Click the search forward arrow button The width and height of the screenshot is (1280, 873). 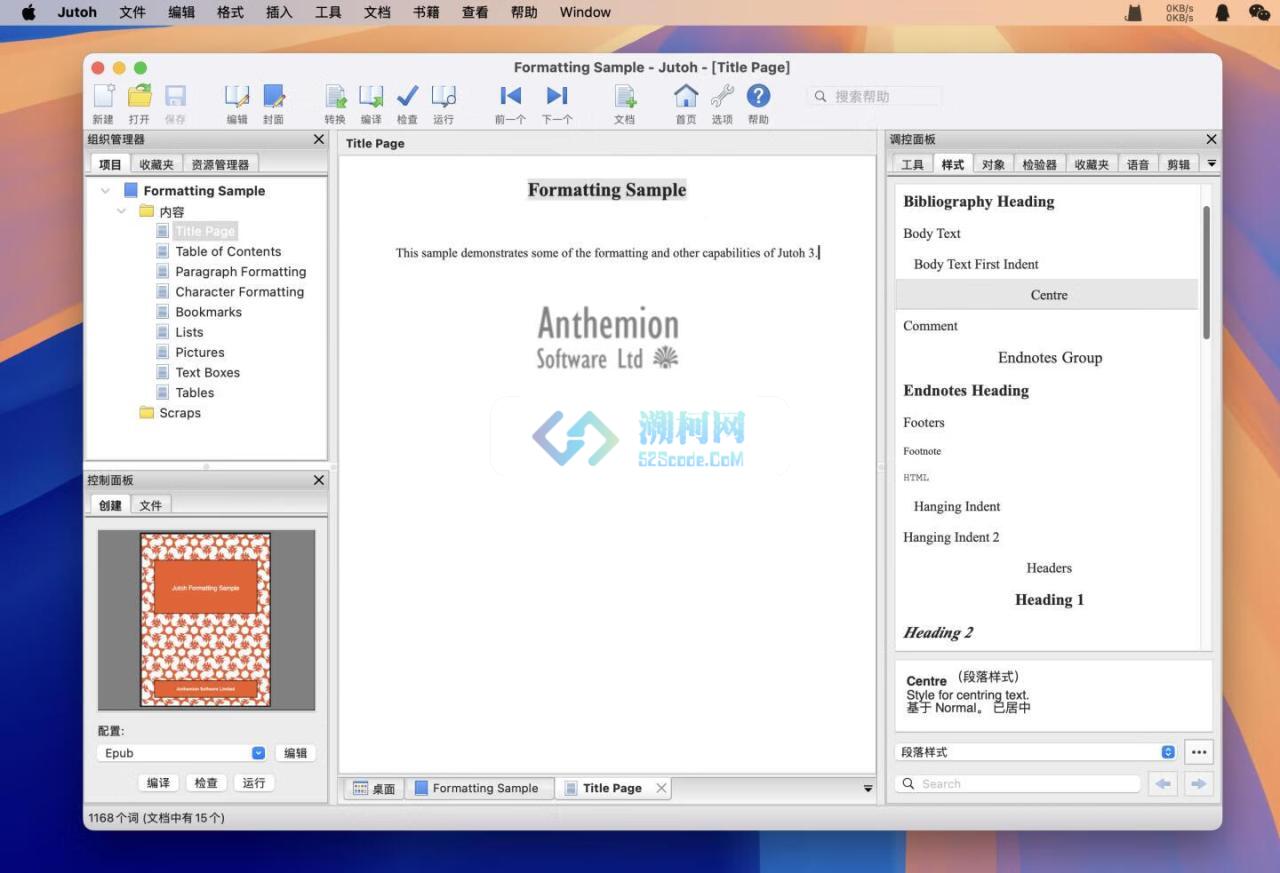(1198, 784)
